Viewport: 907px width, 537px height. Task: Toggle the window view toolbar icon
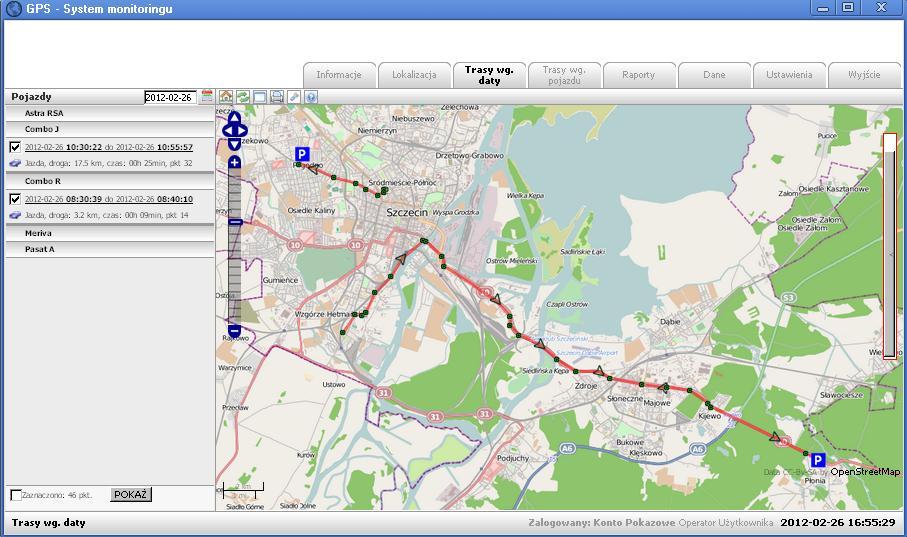[260, 97]
